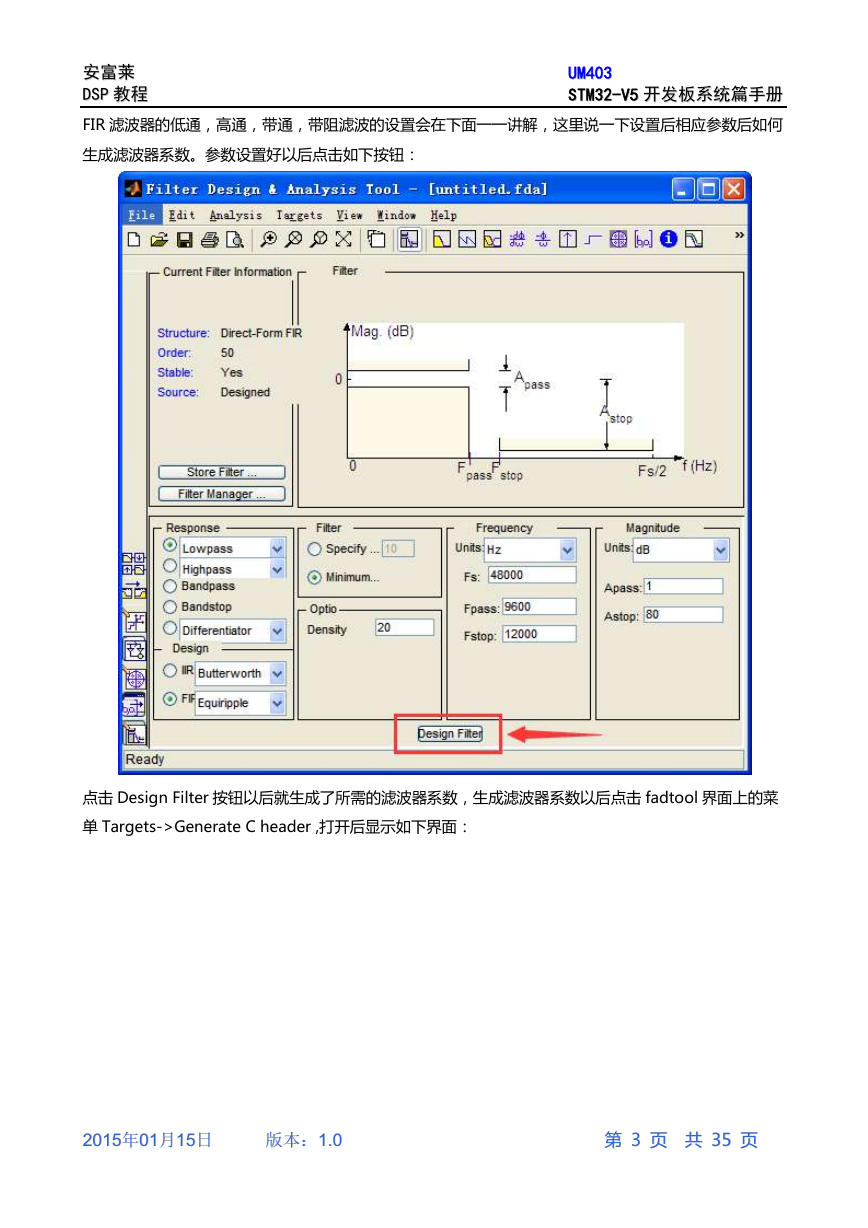
Task: Open Set Quantization Parameters sidebar panel
Action: (134, 622)
